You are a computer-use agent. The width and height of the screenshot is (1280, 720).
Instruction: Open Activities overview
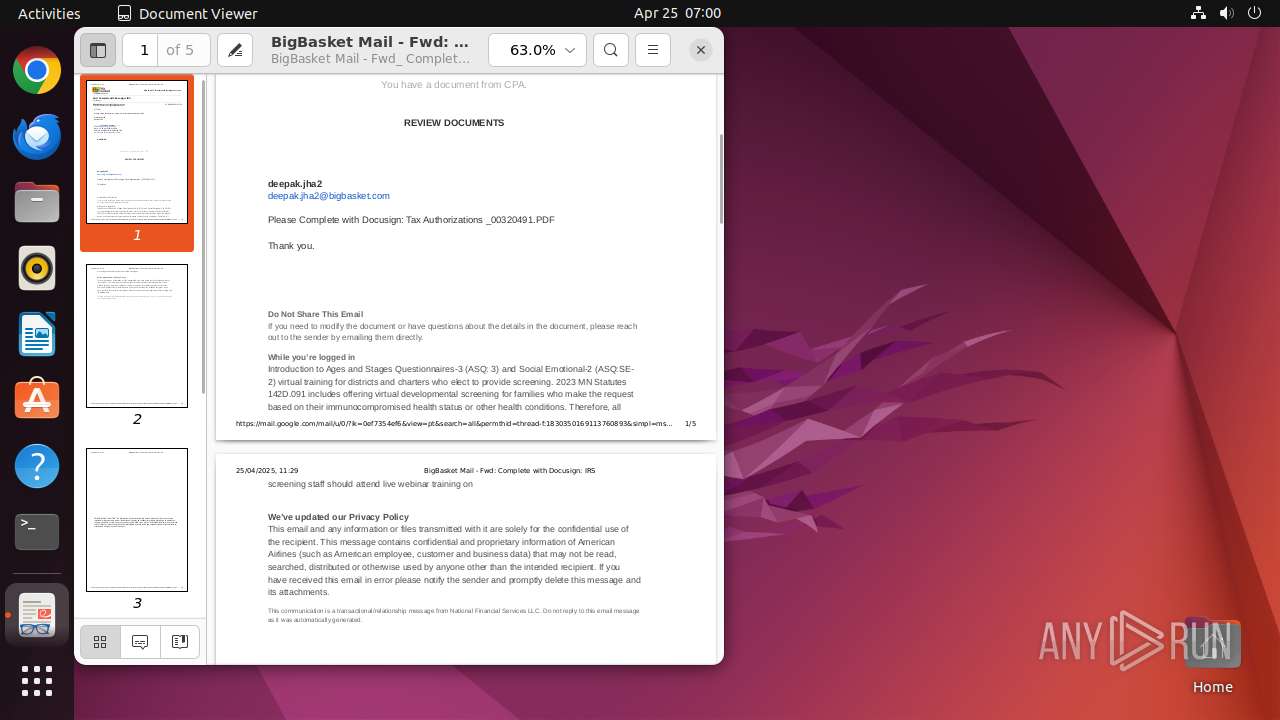(49, 13)
